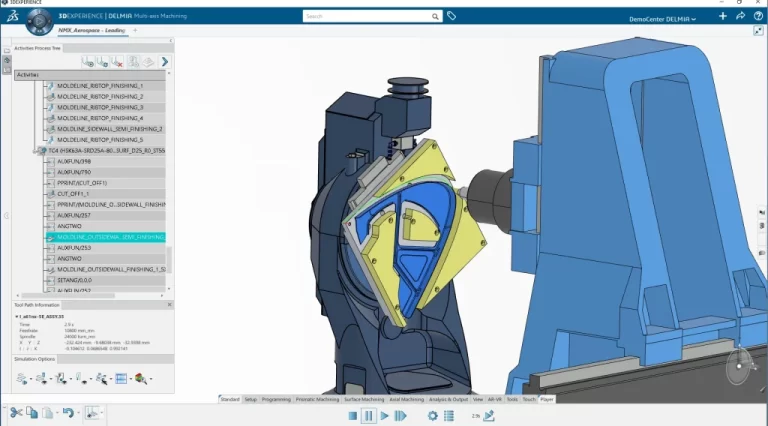The width and height of the screenshot is (768, 426).
Task: Close the Tool Path Information panel
Action: (169, 304)
